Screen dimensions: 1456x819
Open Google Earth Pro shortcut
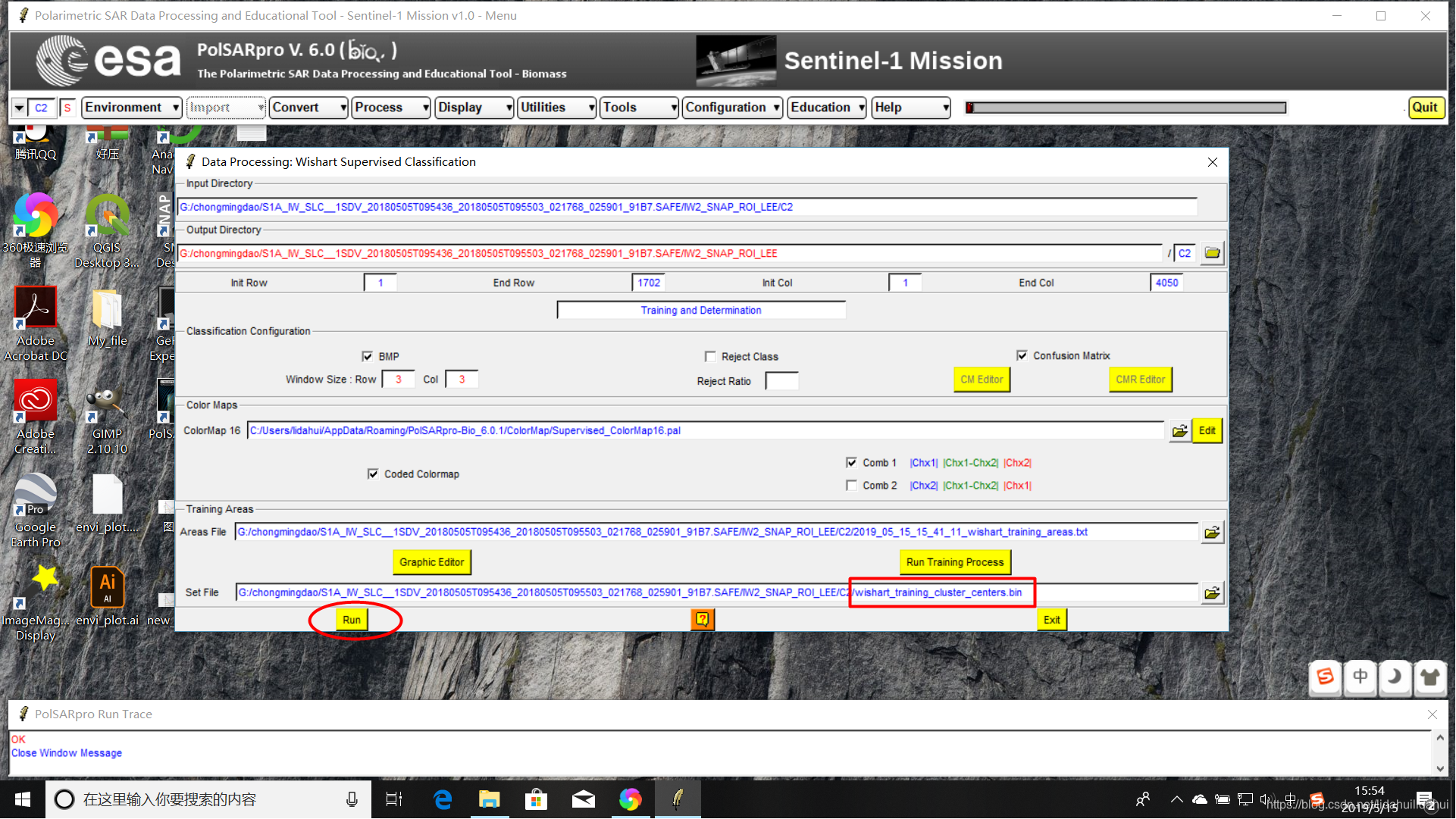click(36, 511)
